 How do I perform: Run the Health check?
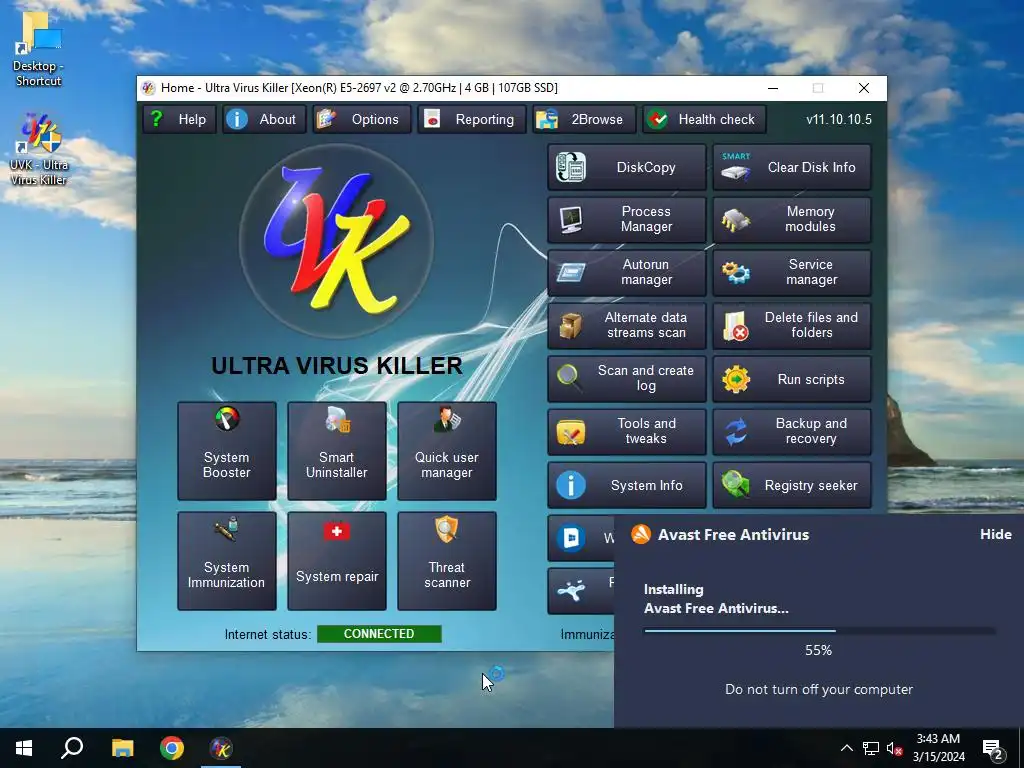coord(704,120)
